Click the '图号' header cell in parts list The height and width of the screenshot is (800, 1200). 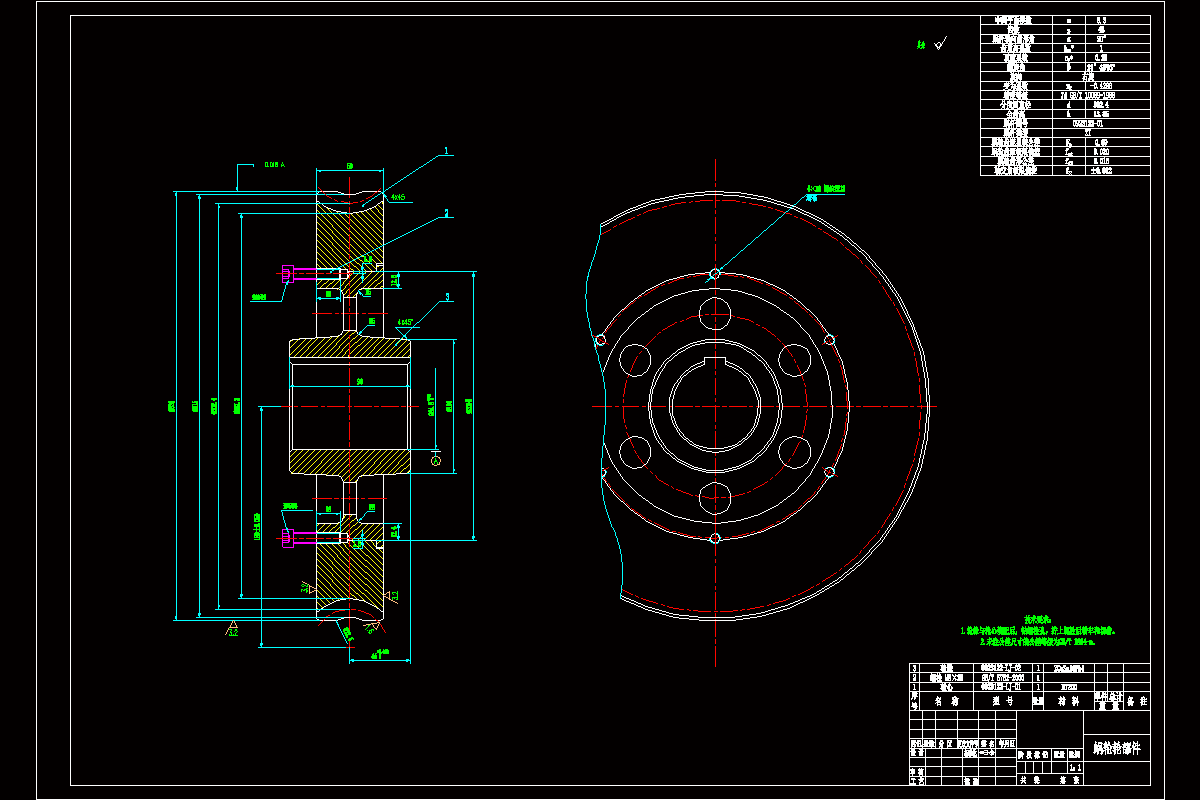tap(1003, 702)
